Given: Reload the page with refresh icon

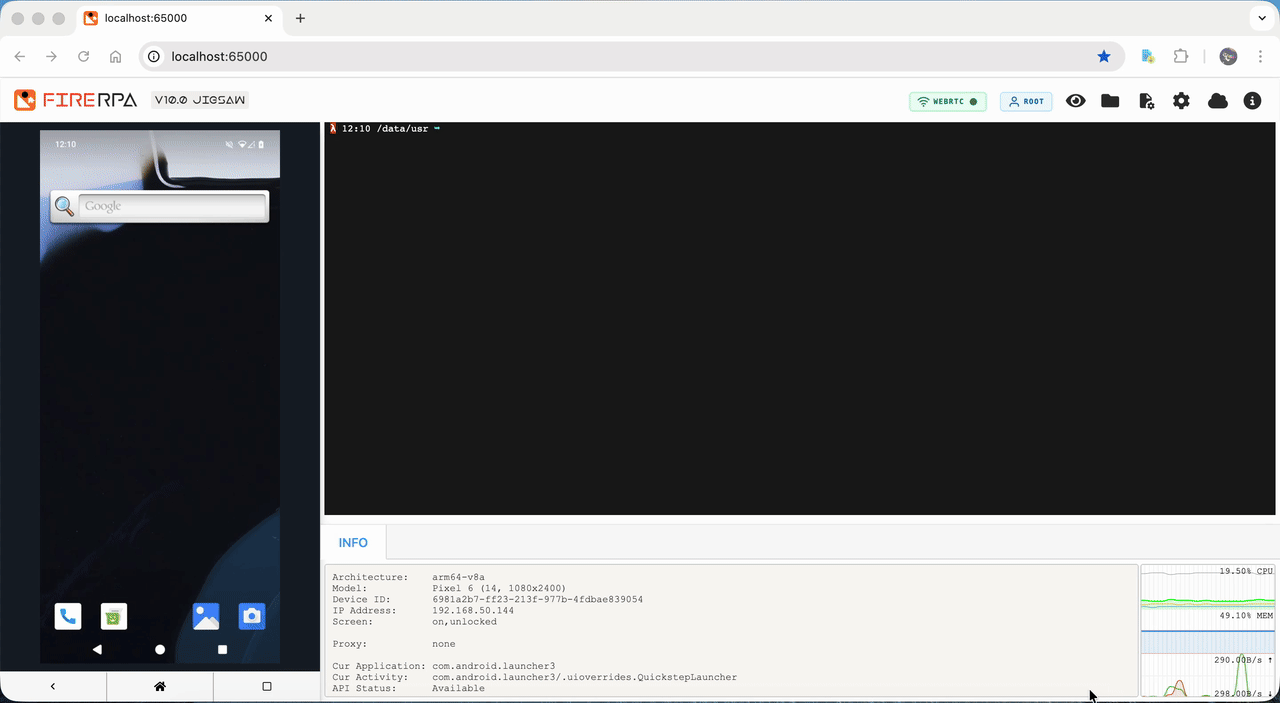Looking at the screenshot, I should pos(84,57).
